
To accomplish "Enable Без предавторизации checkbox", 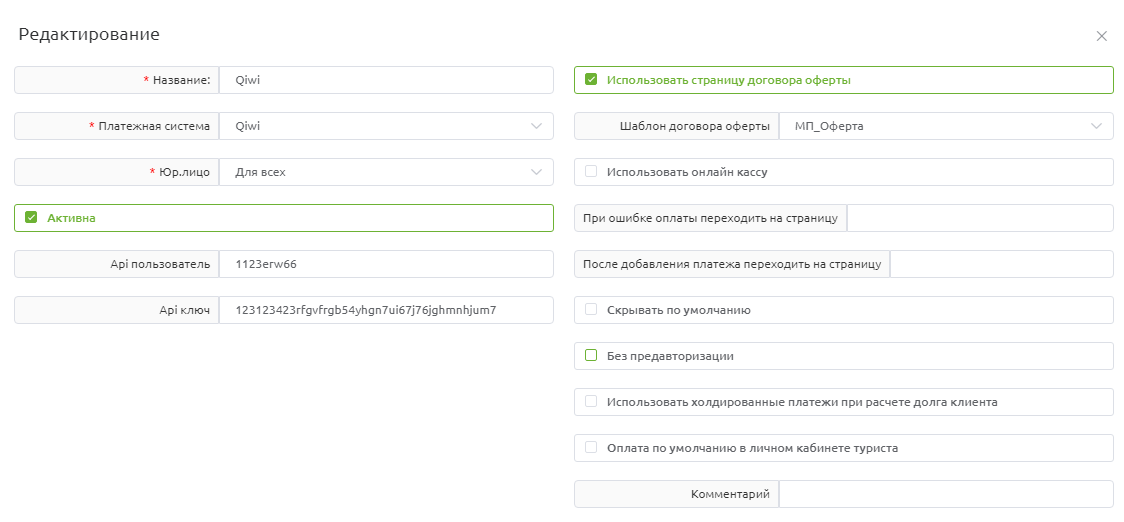I will pos(591,356).
